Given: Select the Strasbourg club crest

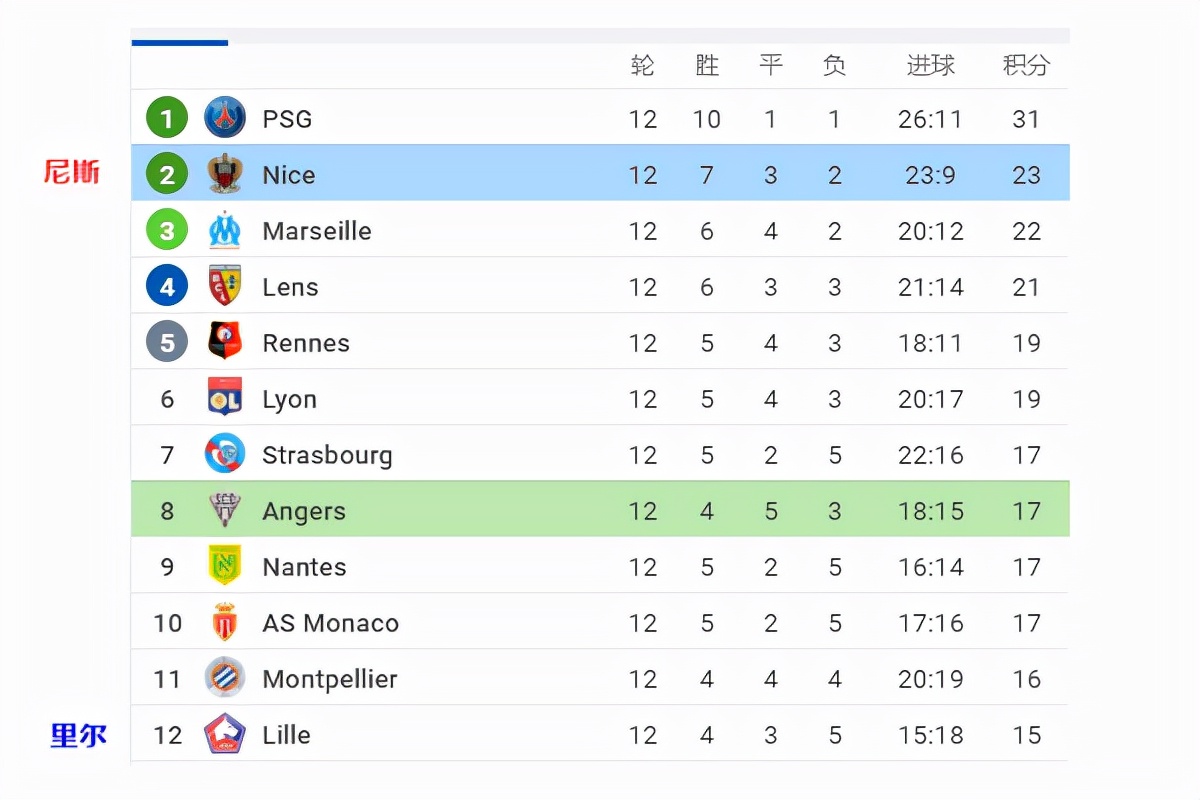Looking at the screenshot, I should [225, 454].
